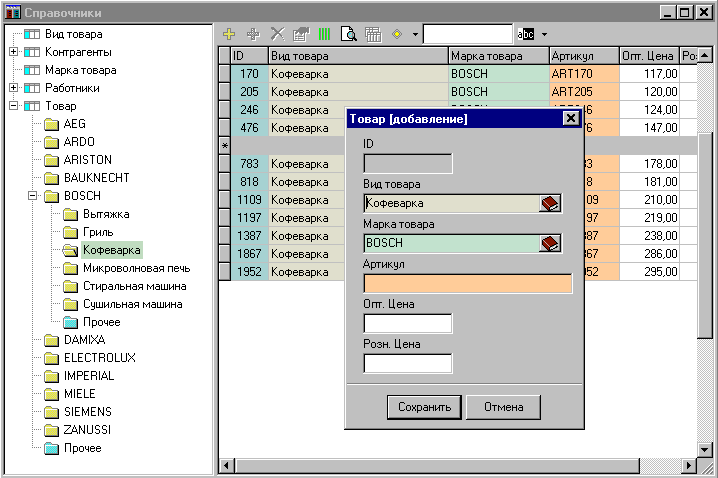Click the Отмена button
The height and width of the screenshot is (478, 718).
click(503, 407)
